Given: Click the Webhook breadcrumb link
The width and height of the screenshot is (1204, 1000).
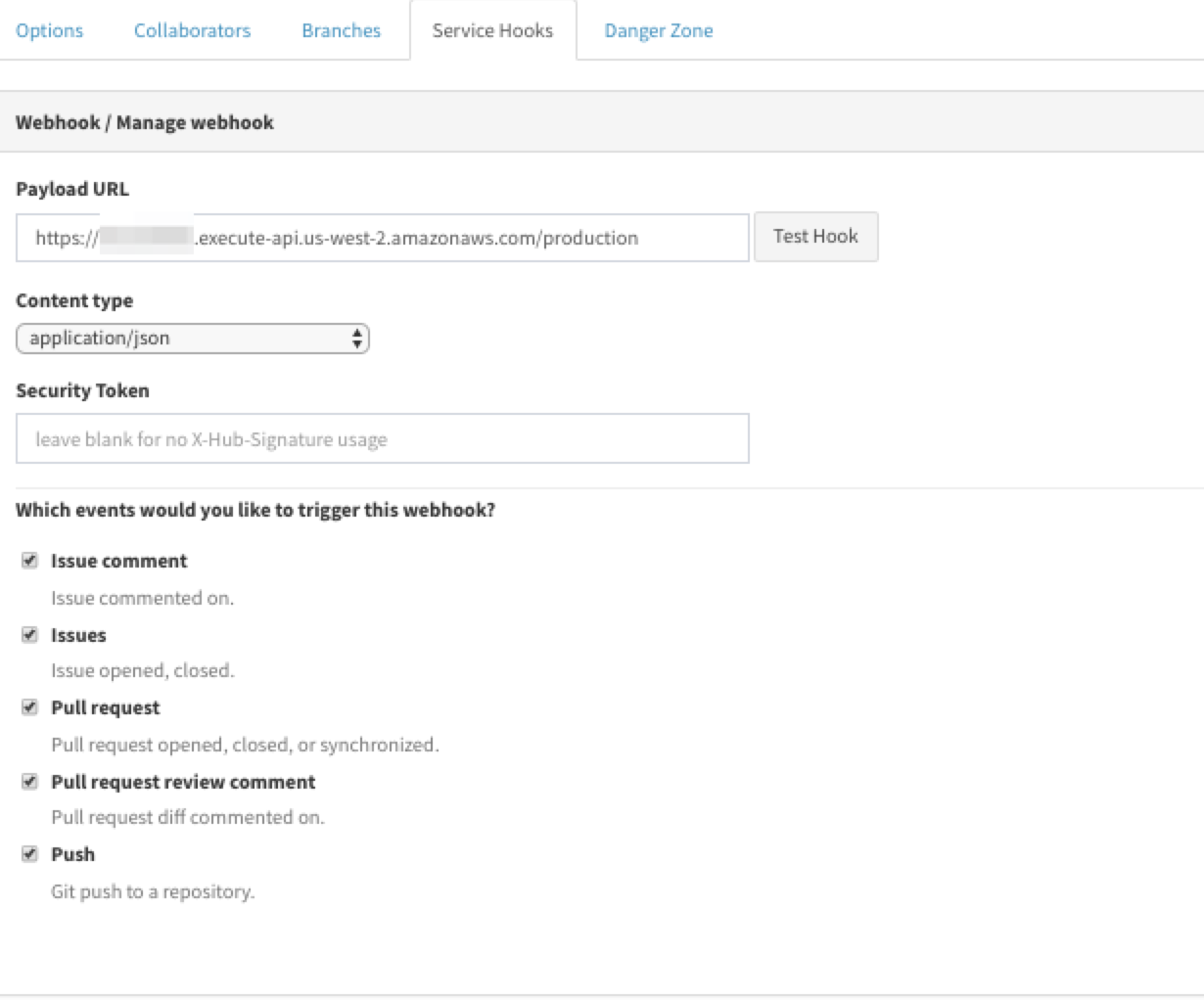Looking at the screenshot, I should 56,122.
